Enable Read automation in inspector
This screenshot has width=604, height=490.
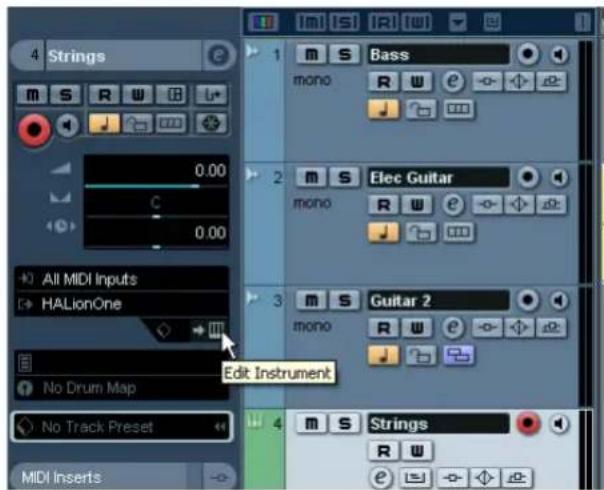[x=104, y=94]
